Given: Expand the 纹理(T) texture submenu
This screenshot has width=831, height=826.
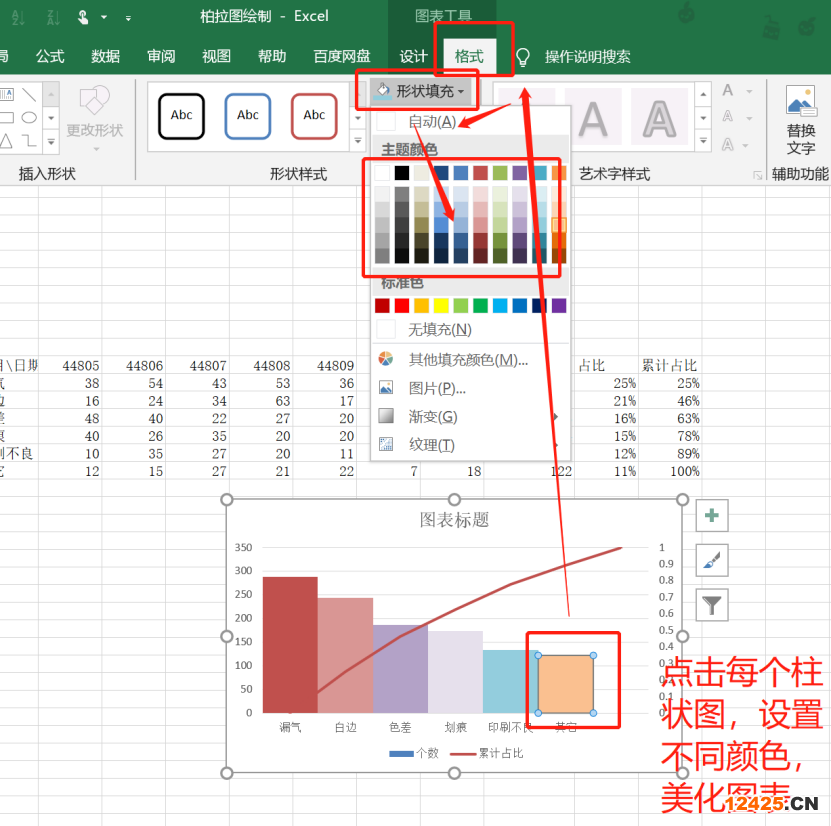Looking at the screenshot, I should point(432,445).
